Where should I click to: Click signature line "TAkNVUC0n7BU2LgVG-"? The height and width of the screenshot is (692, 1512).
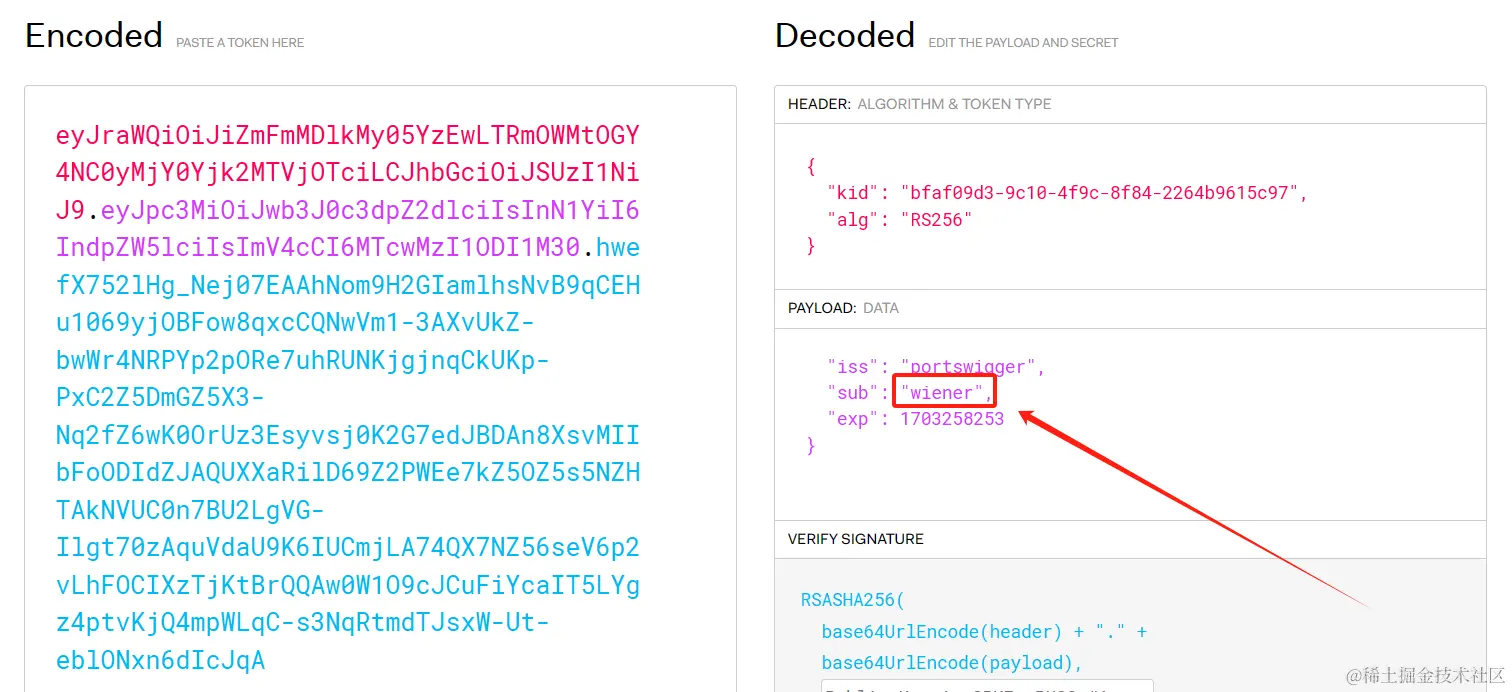click(190, 511)
